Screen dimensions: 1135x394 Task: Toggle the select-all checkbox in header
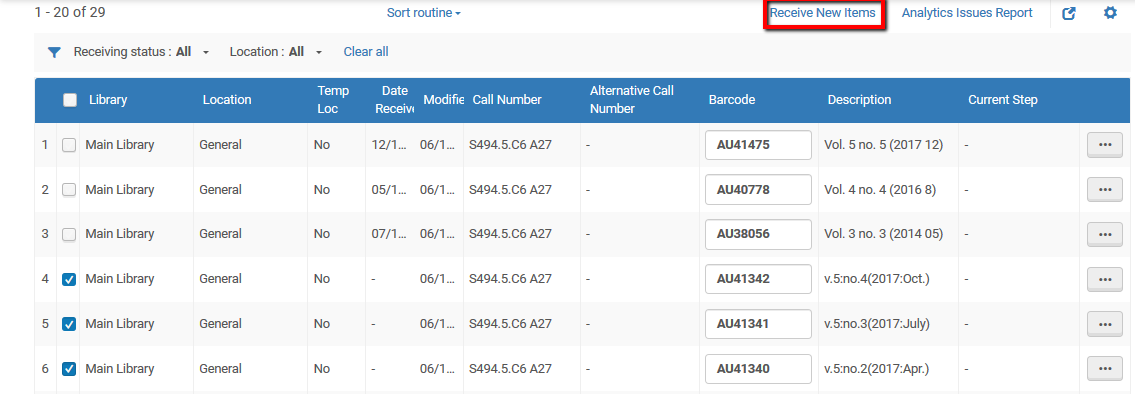click(70, 101)
